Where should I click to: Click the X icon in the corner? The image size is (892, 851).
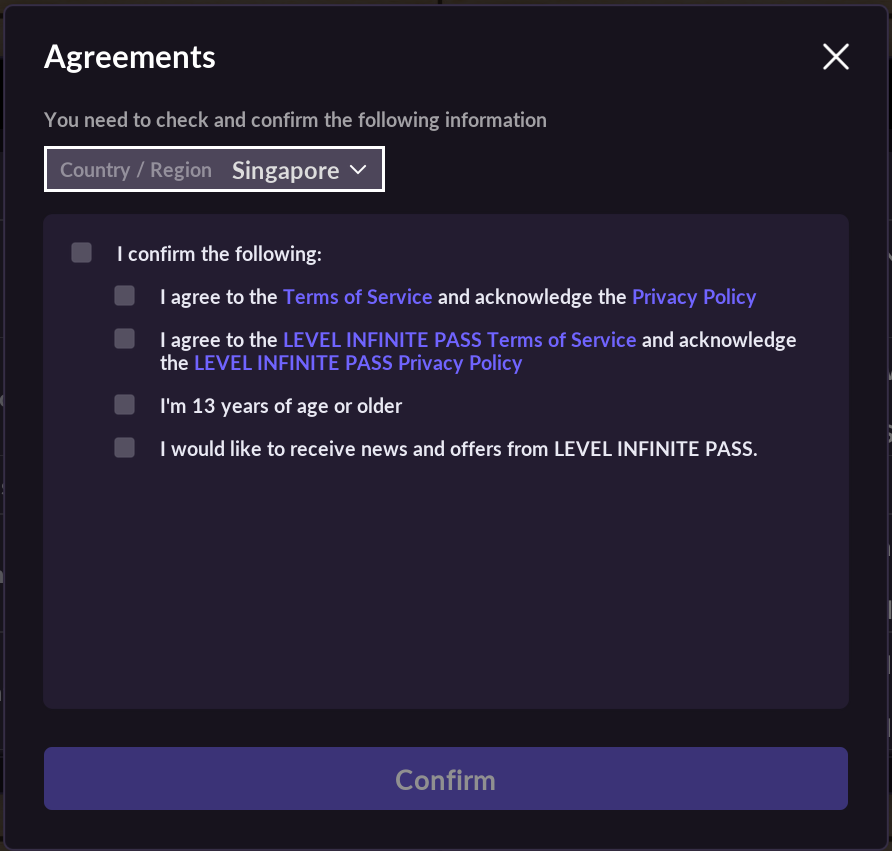pos(835,57)
